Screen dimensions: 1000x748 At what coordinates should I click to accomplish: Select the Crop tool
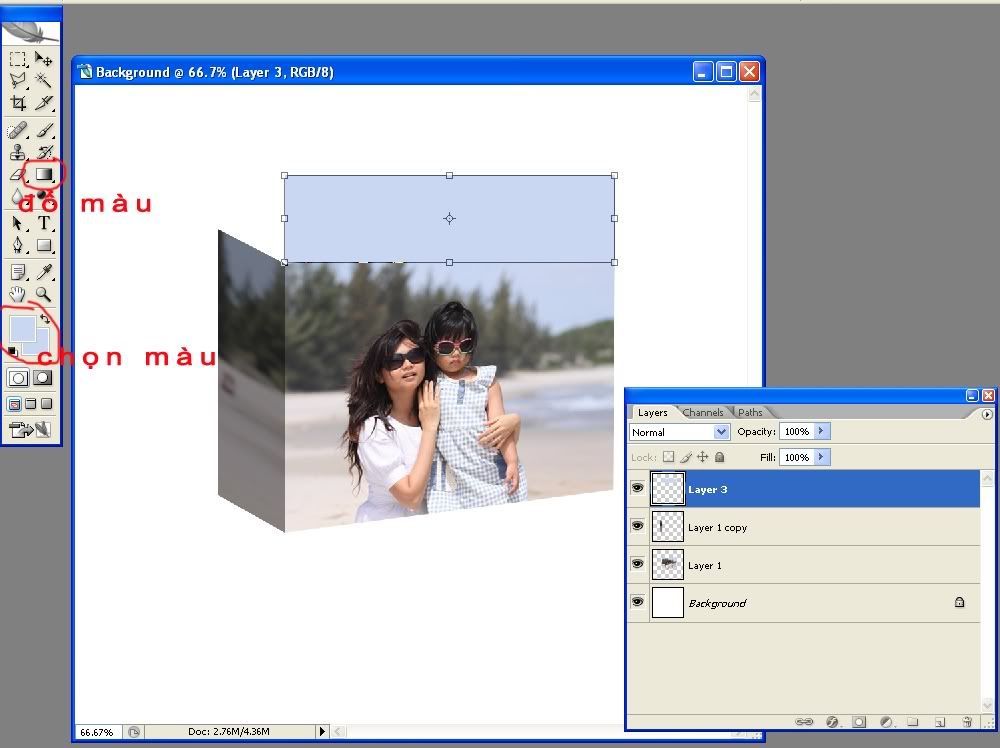click(x=18, y=103)
